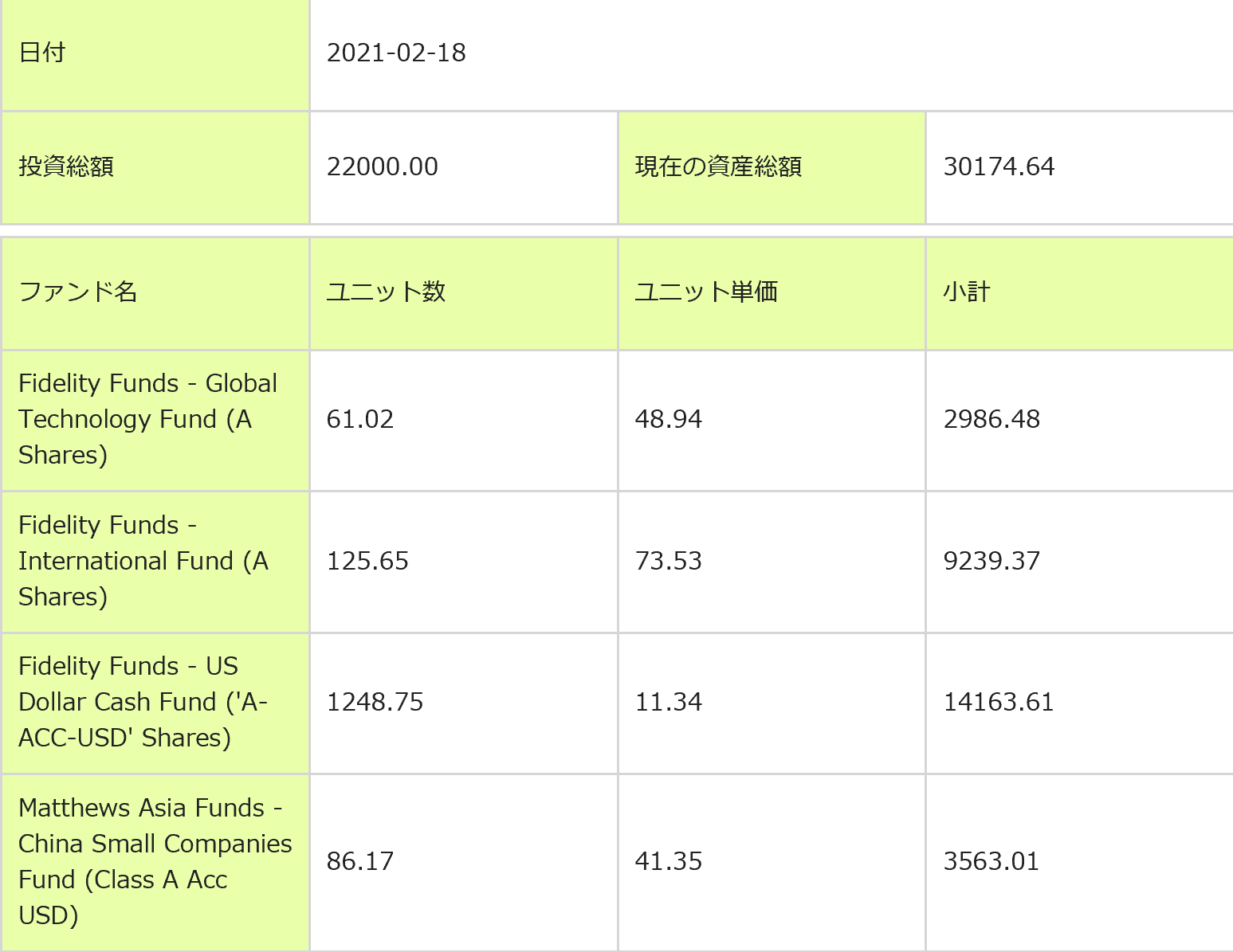
Task: Click unit price 41.35
Action: point(668,861)
